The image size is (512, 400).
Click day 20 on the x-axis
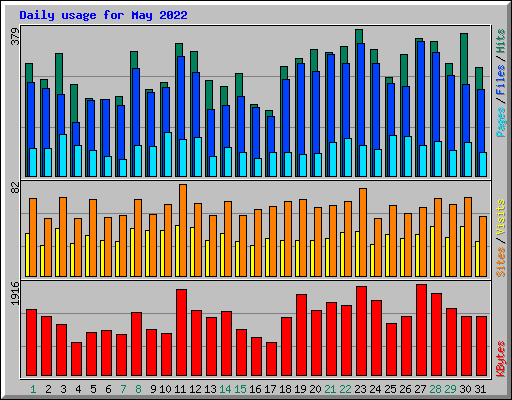315,389
